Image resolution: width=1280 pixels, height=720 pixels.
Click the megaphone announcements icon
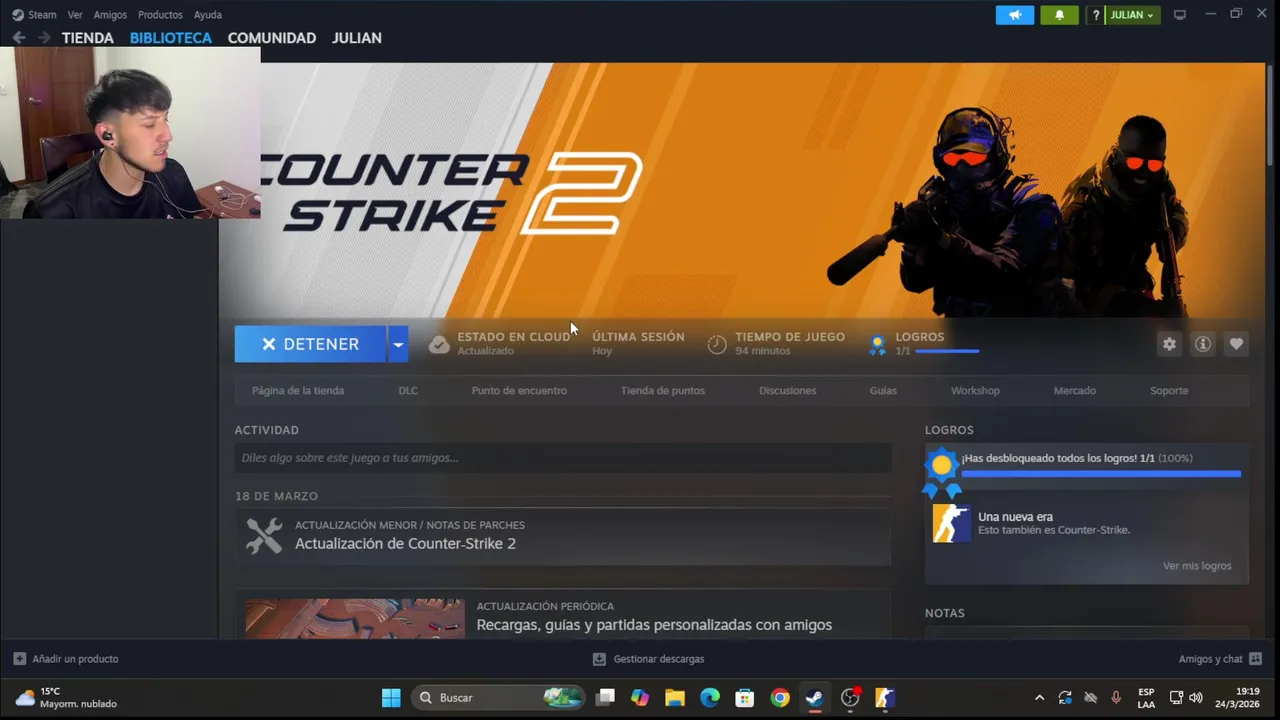coord(1014,15)
